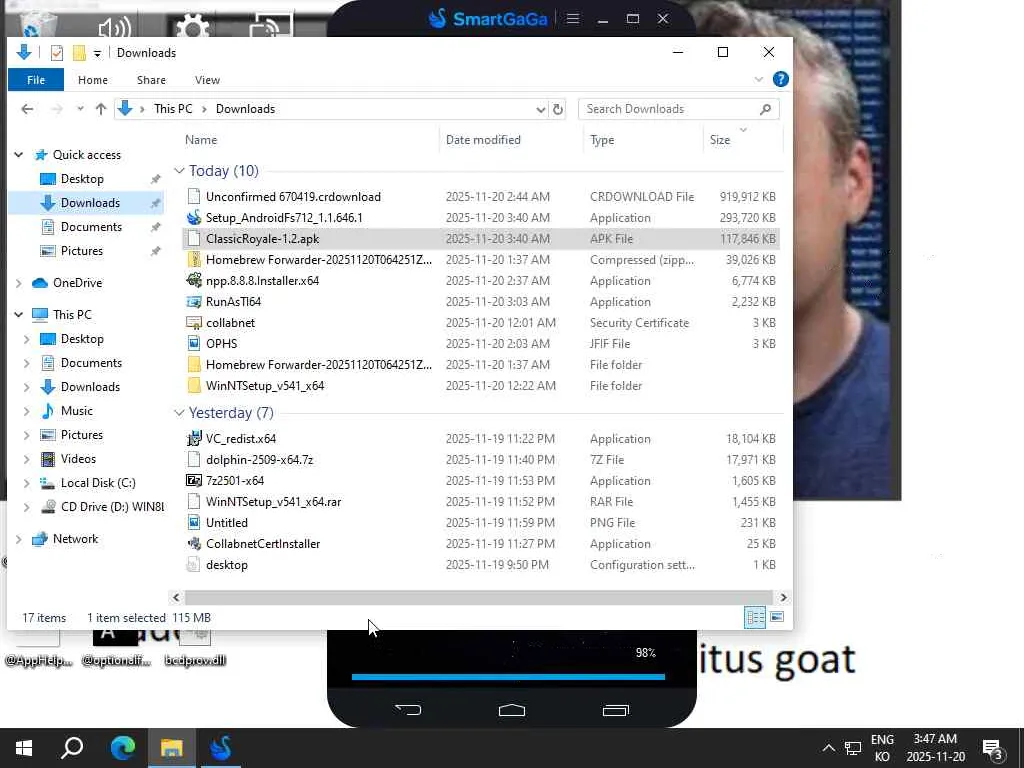The image size is (1024, 768).
Task: Expand the OneDrive tree node
Action: coord(19,283)
